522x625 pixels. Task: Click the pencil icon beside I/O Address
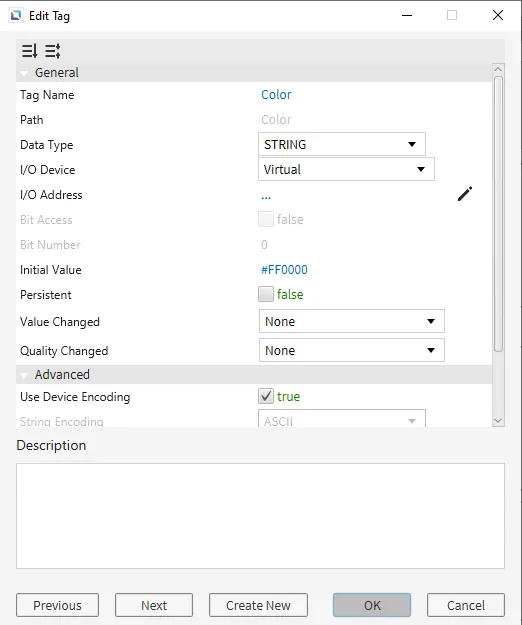tap(465, 194)
